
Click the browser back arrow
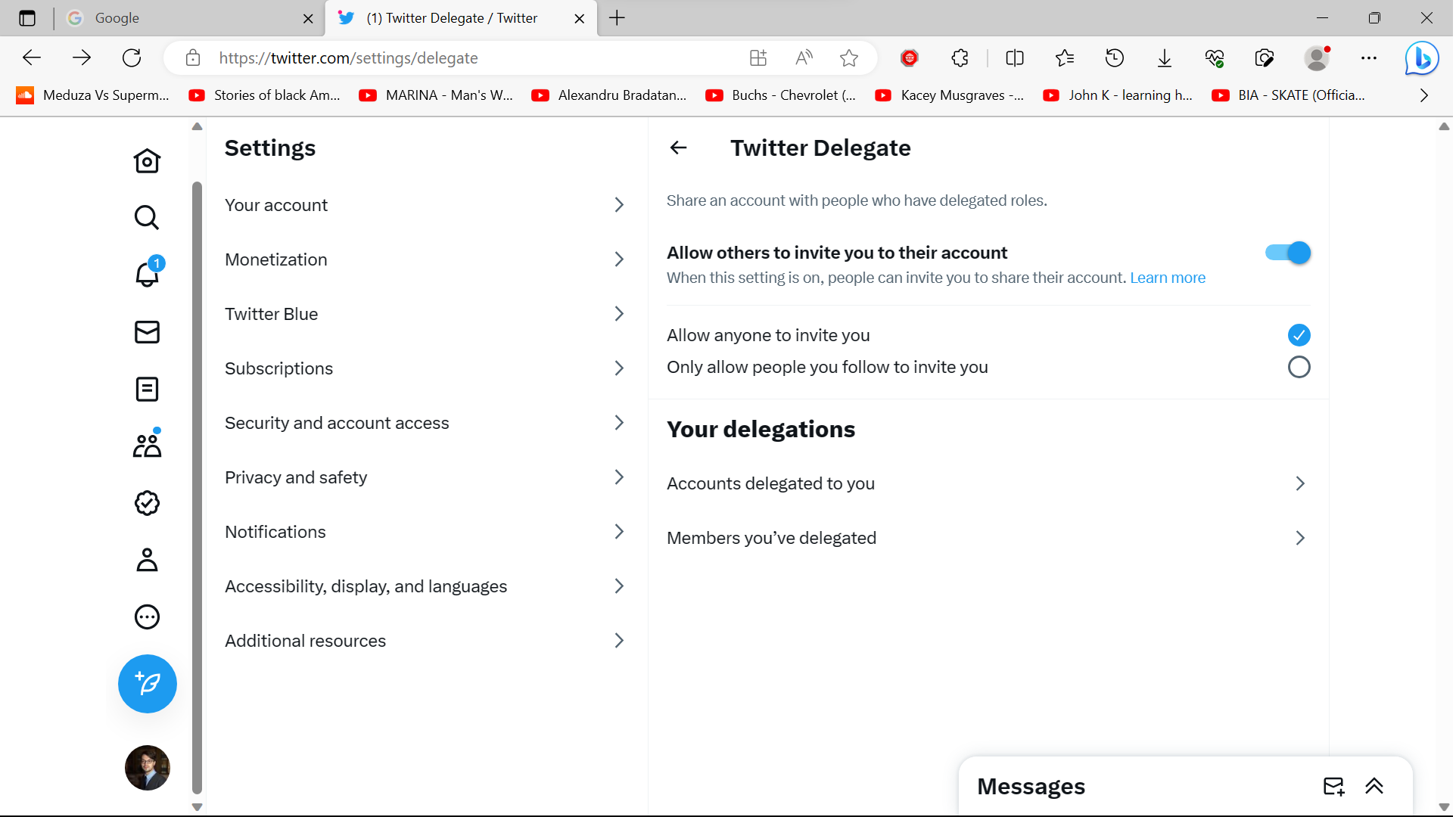click(x=32, y=58)
